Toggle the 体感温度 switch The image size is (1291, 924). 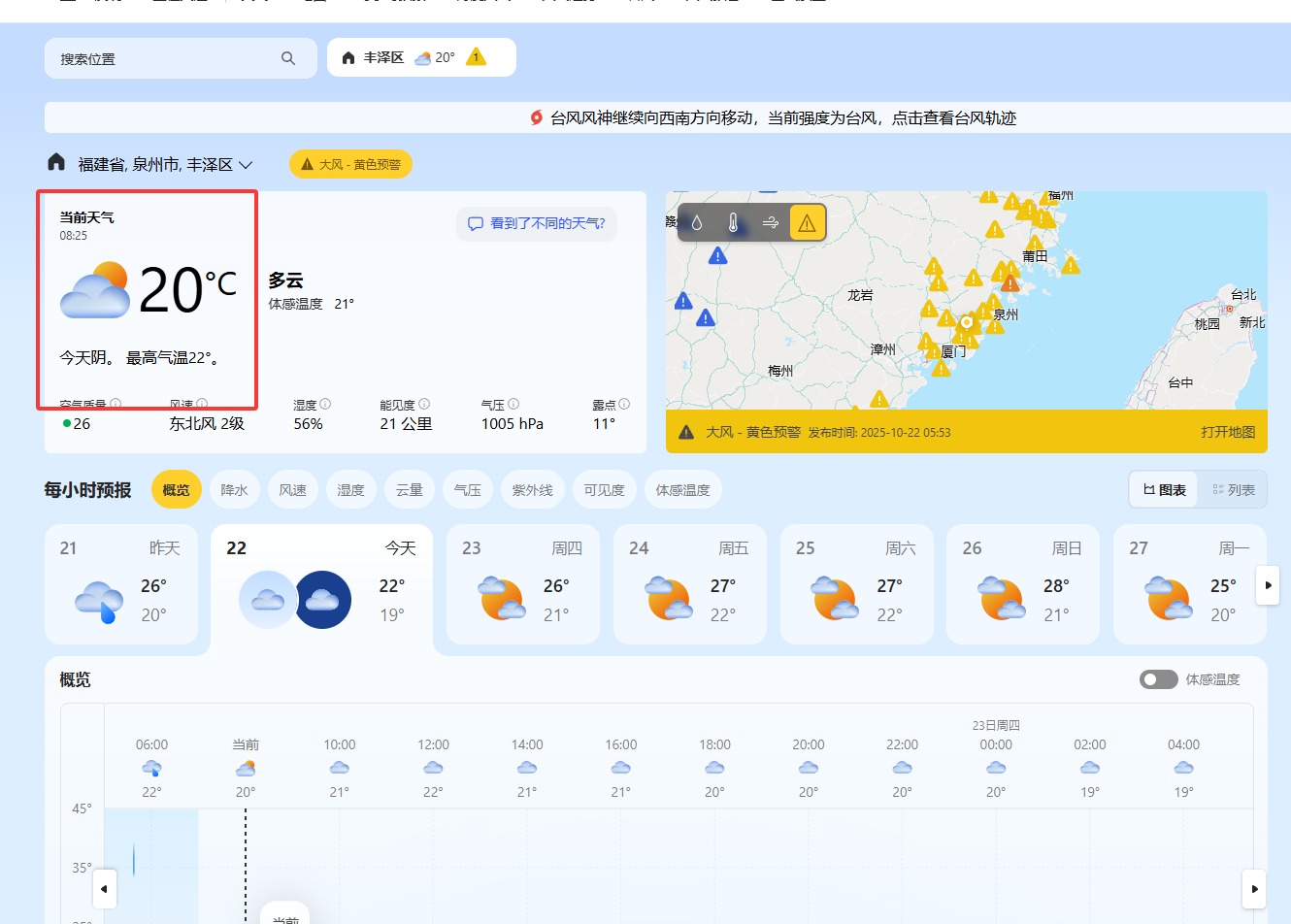(1158, 679)
